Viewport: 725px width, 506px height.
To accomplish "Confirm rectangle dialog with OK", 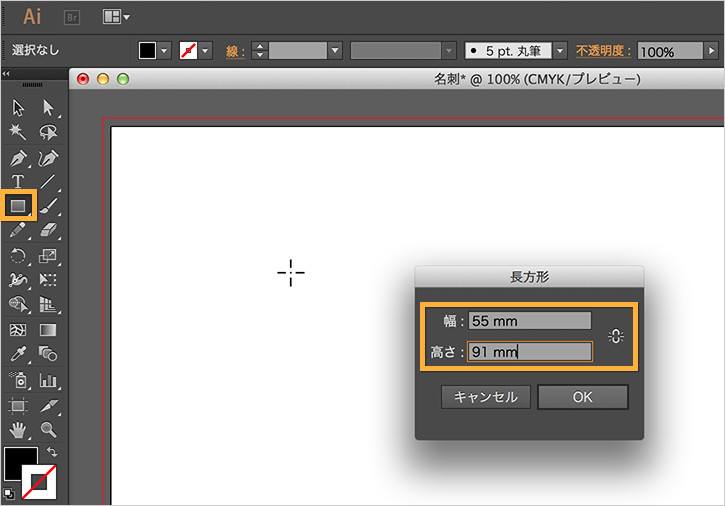I will (583, 397).
